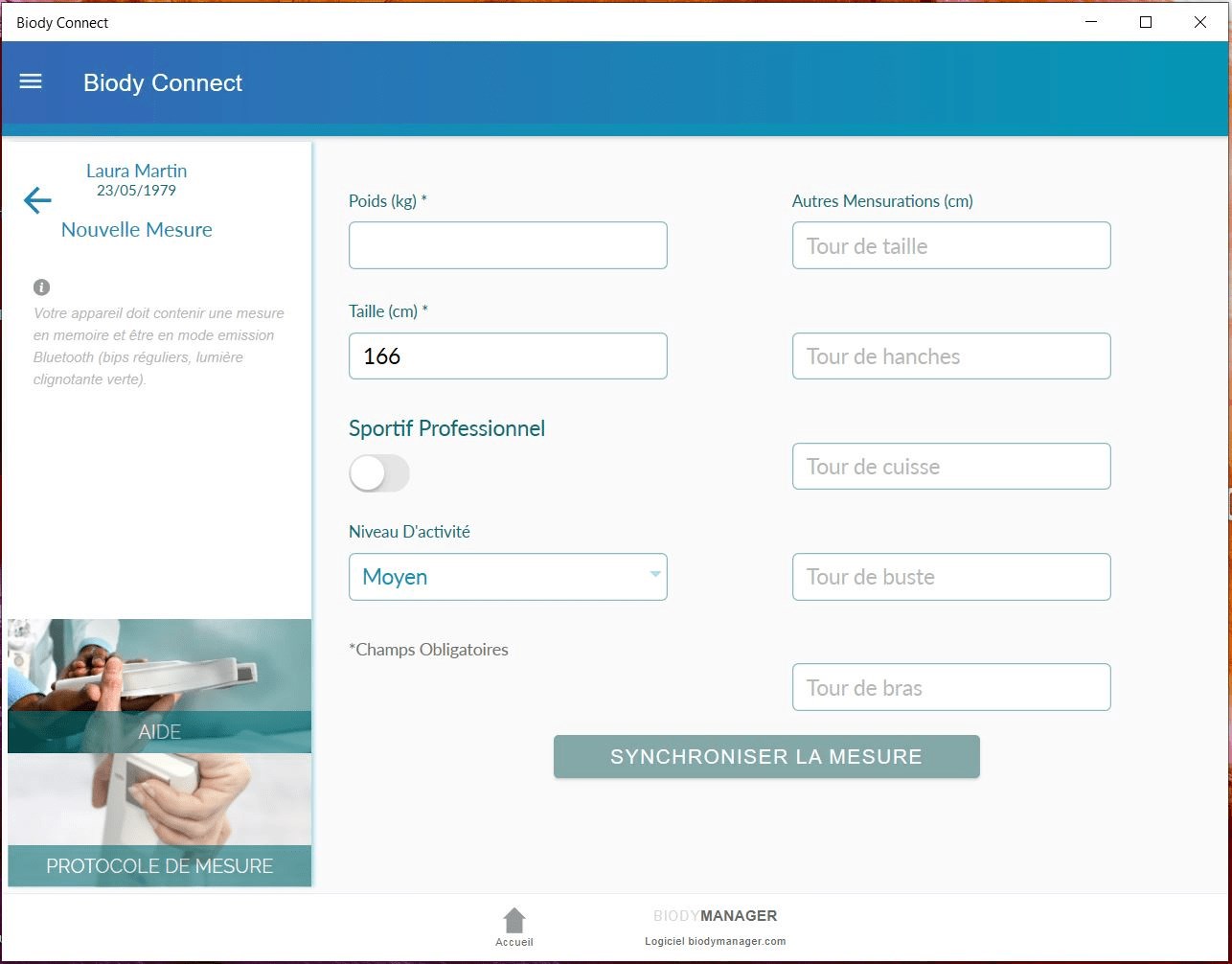
Task: Open the Niveau D'activité dropdown
Action: point(508,577)
